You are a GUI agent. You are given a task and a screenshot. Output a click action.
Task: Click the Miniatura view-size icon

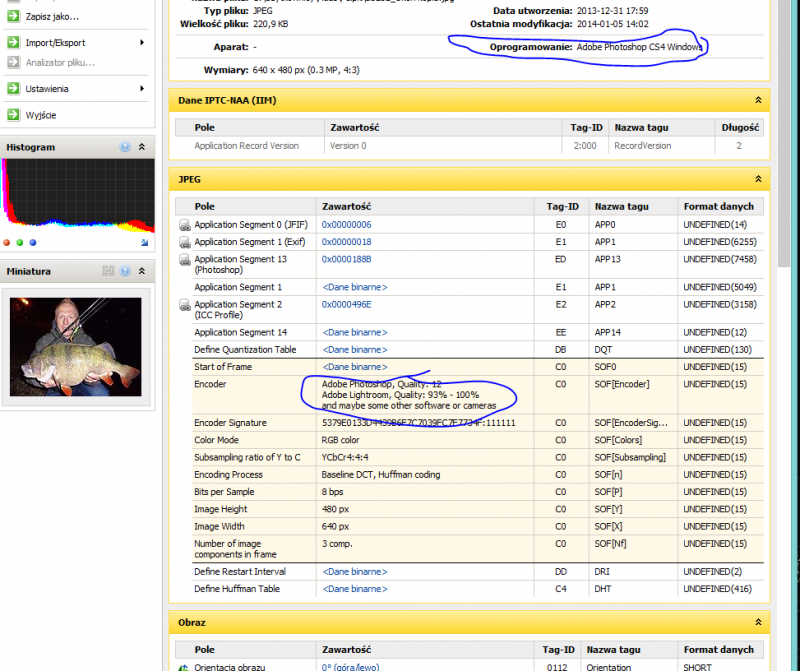pos(108,271)
